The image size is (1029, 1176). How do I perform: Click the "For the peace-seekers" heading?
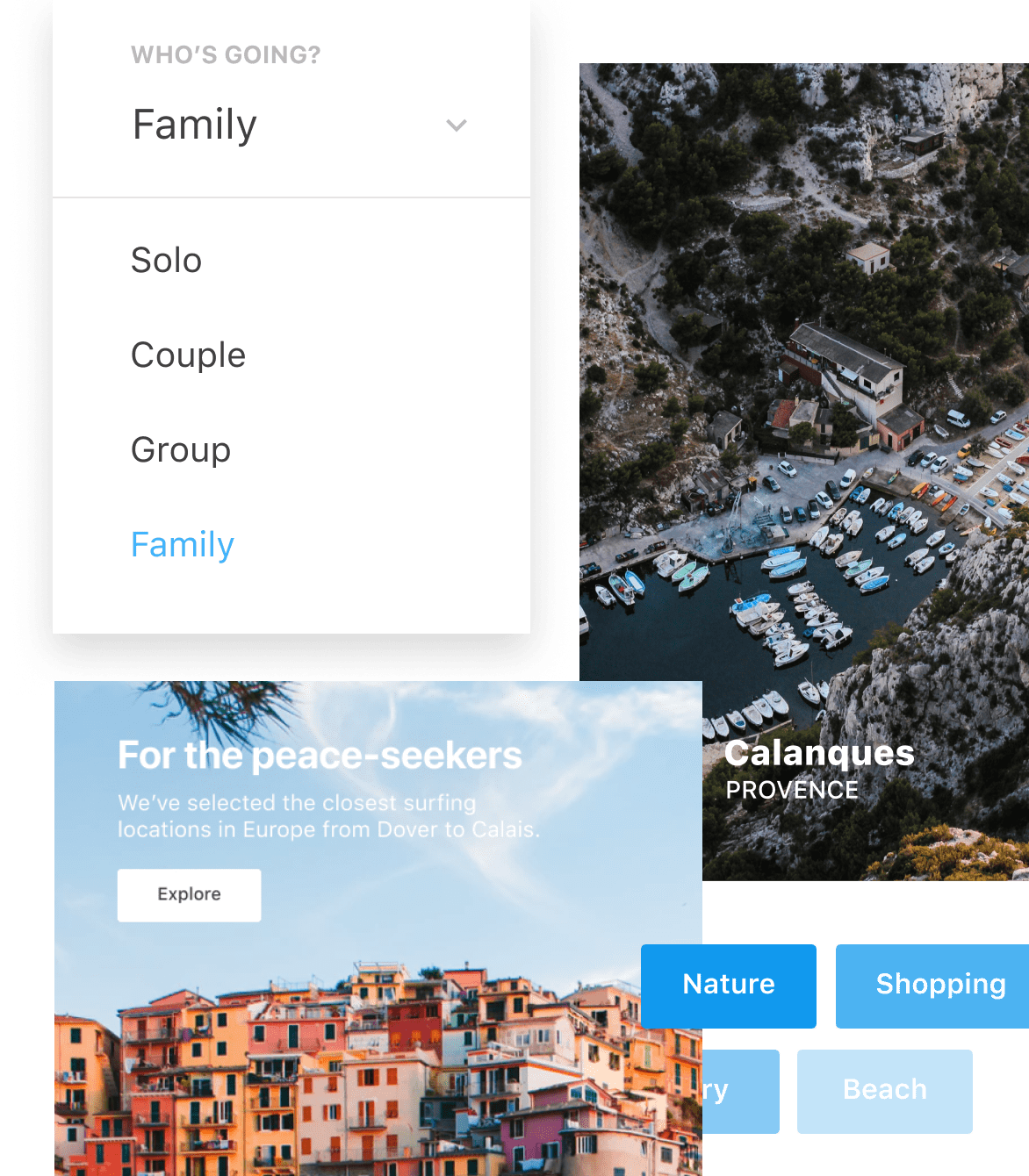coord(320,756)
